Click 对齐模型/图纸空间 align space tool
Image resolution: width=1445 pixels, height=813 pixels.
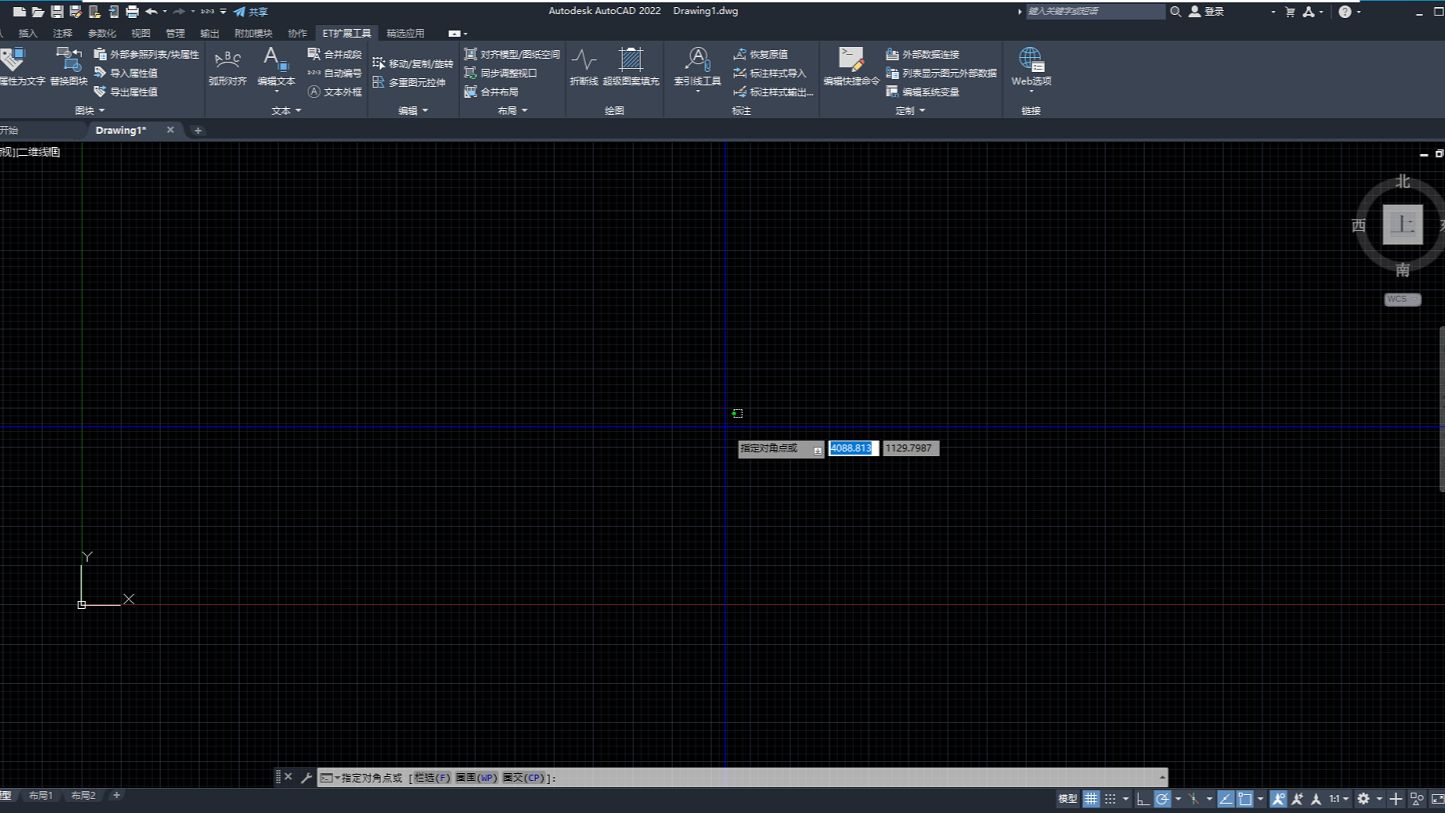click(x=512, y=54)
